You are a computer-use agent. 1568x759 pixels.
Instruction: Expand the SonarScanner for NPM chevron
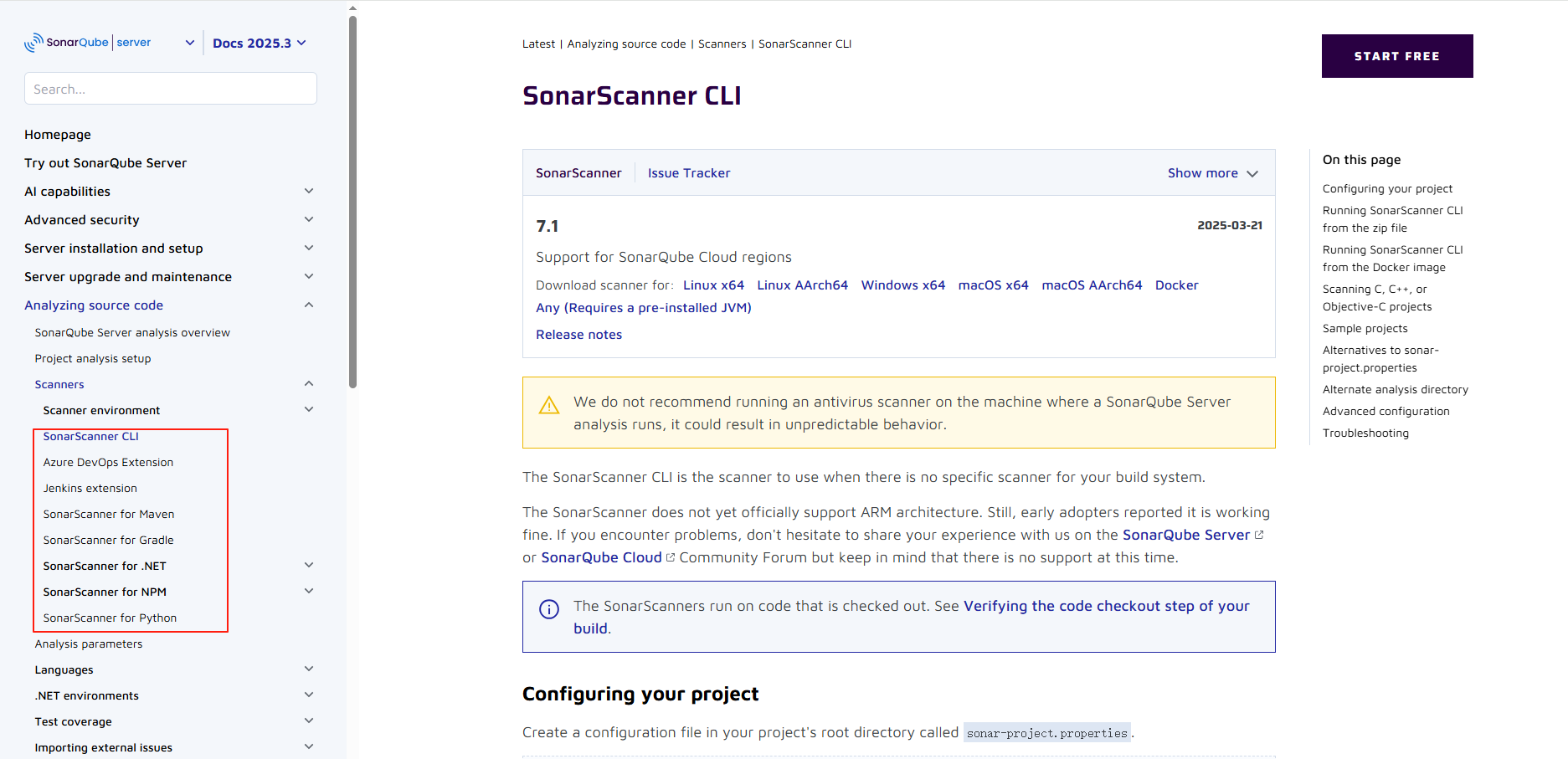[309, 591]
